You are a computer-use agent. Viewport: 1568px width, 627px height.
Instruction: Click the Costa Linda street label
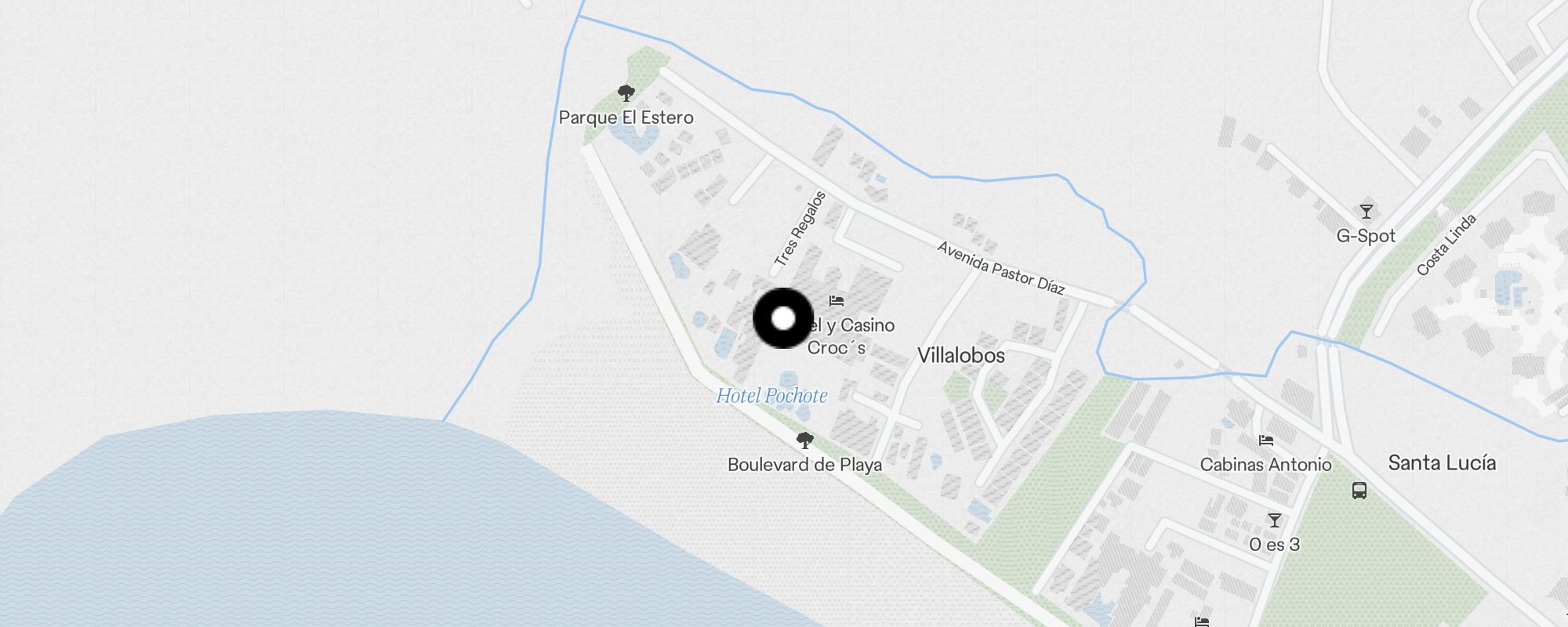point(1446,245)
